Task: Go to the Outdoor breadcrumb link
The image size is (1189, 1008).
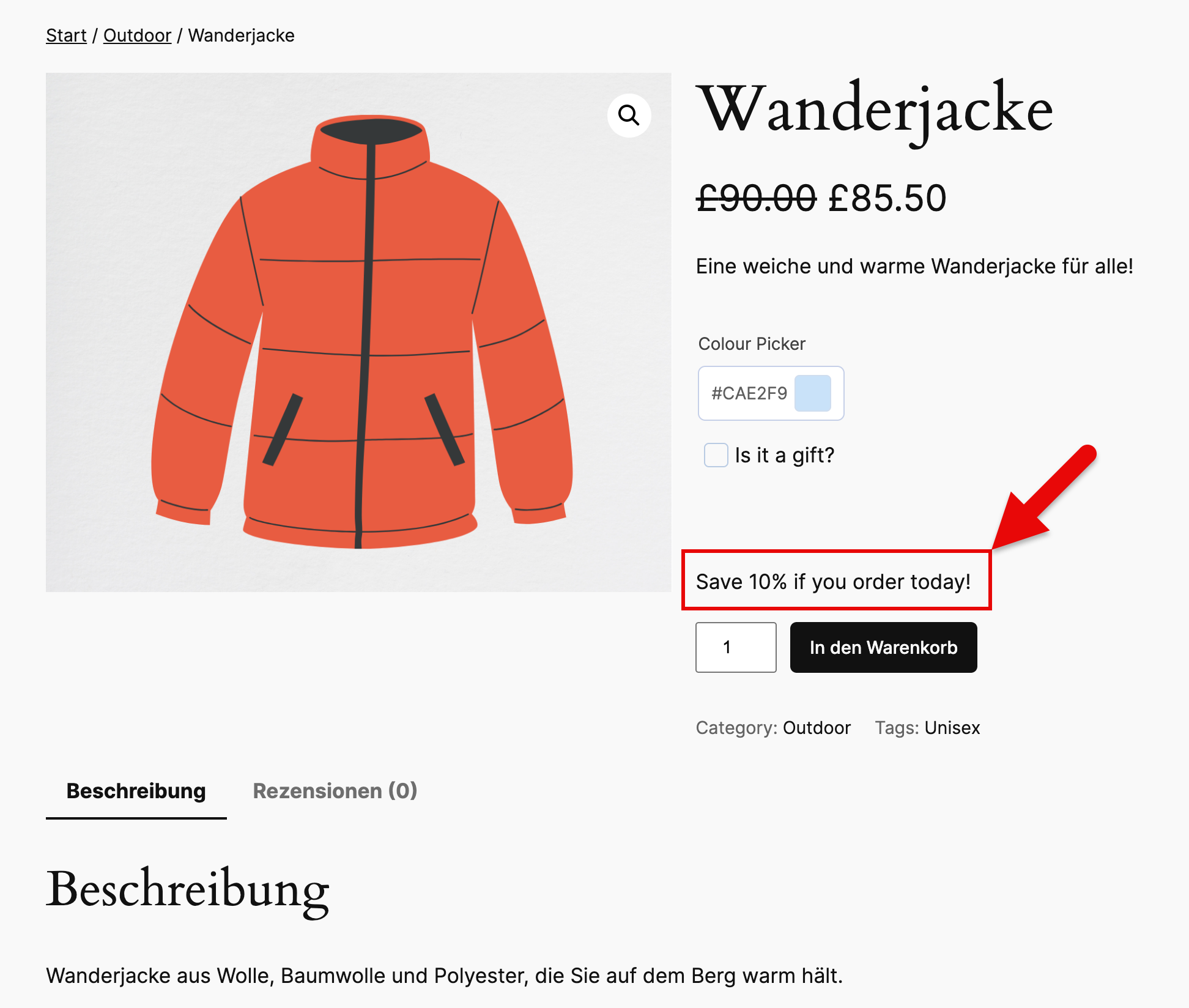Action: [x=137, y=35]
